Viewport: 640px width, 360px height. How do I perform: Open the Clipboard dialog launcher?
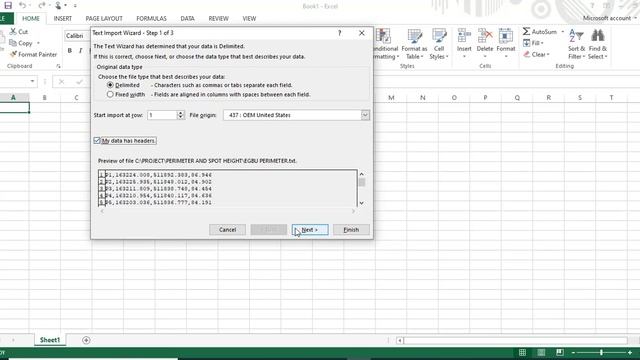(58, 66)
